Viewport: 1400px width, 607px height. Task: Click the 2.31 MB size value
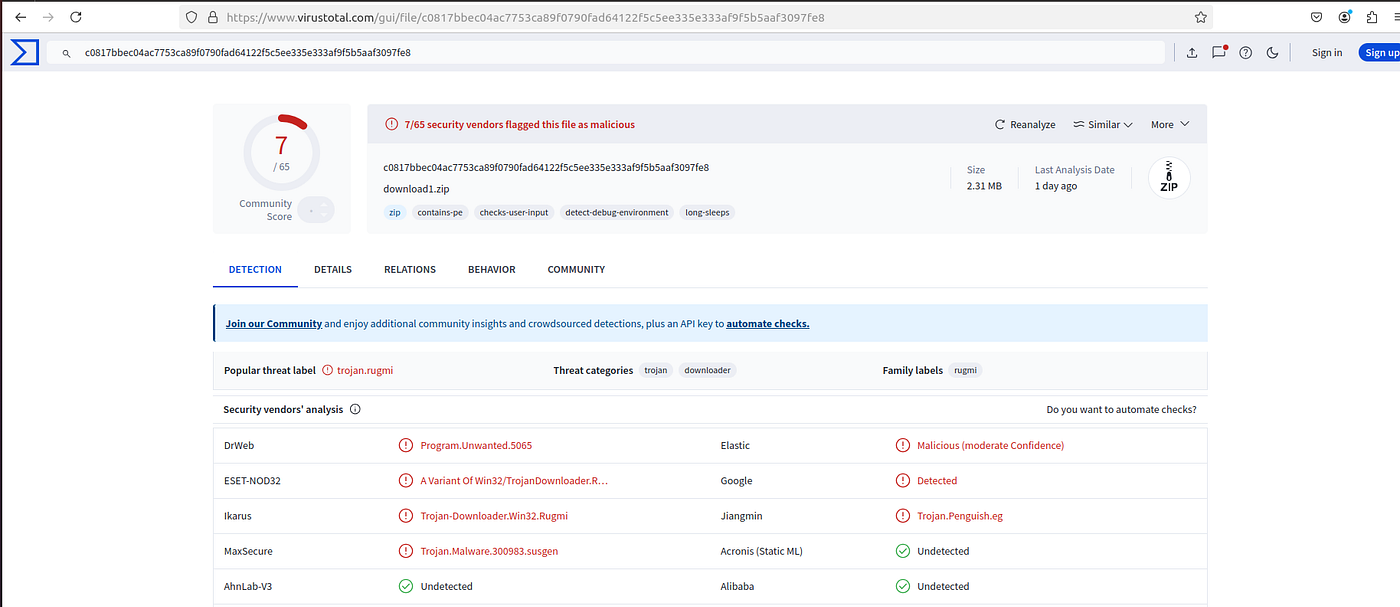tap(984, 186)
